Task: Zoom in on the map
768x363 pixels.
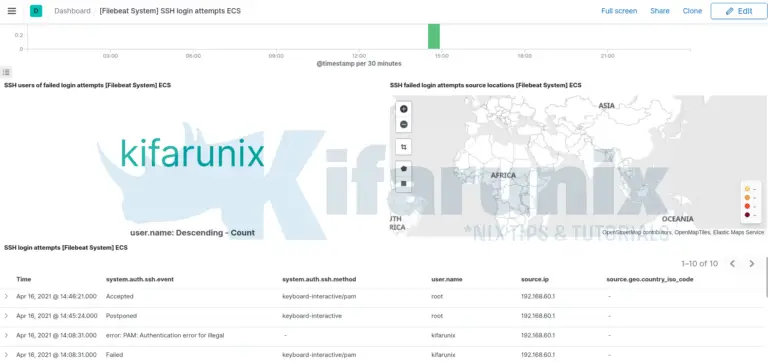Action: pyautogui.click(x=404, y=109)
